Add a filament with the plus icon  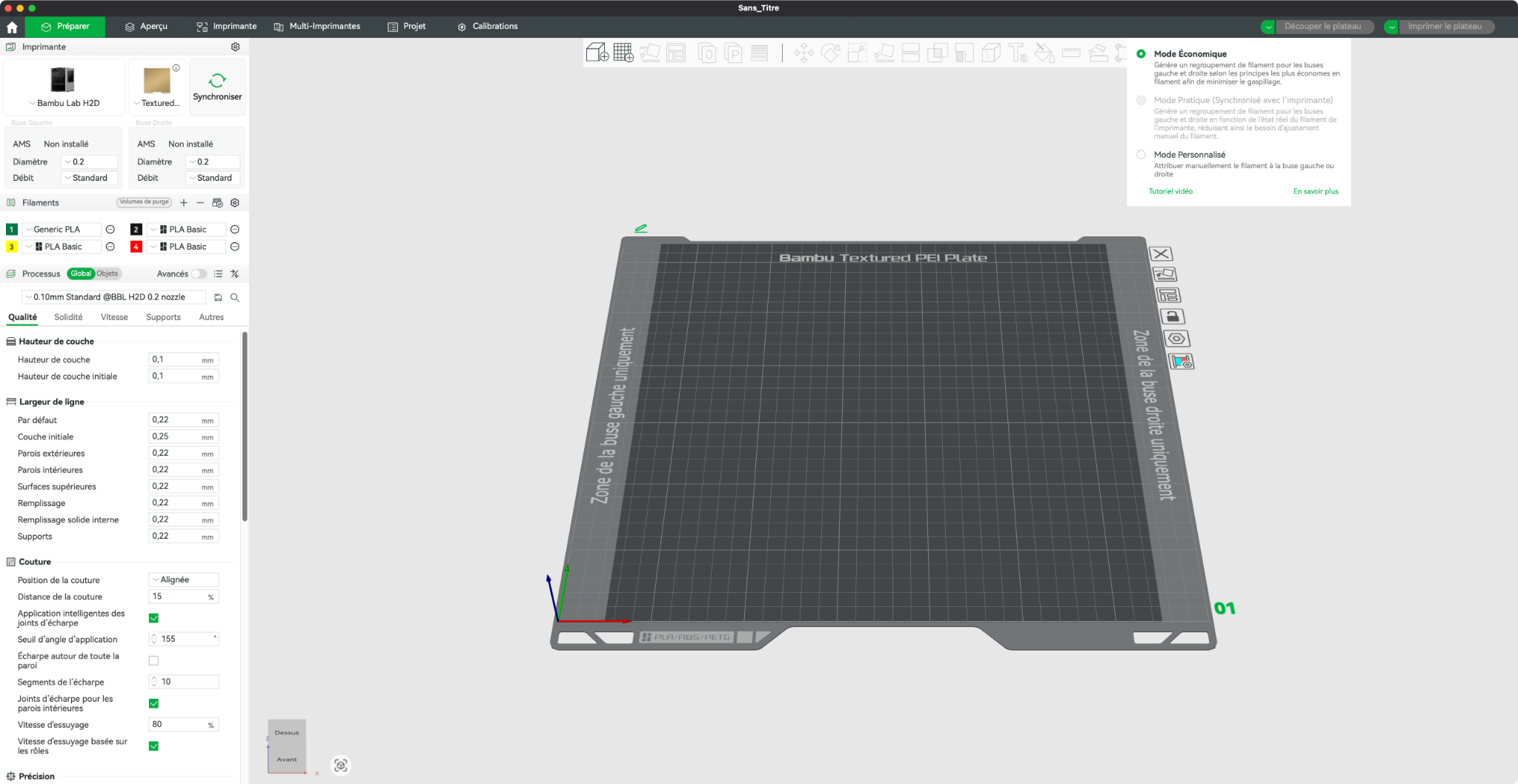point(184,202)
